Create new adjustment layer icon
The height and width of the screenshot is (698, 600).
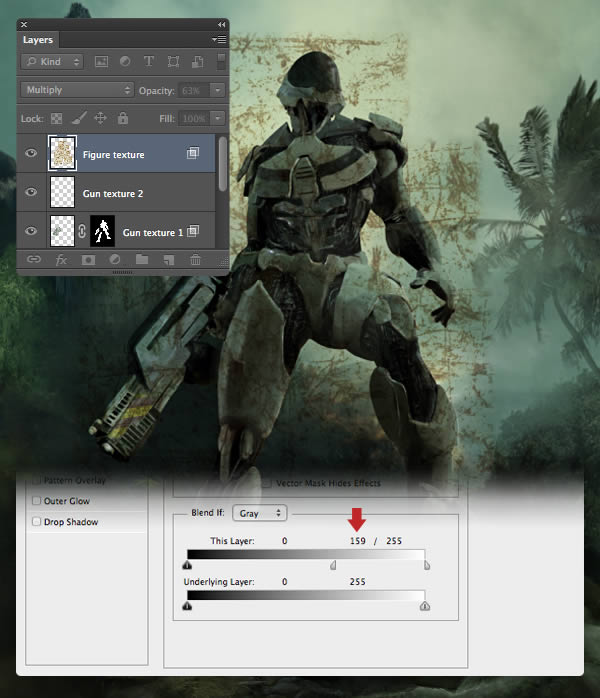tap(115, 259)
